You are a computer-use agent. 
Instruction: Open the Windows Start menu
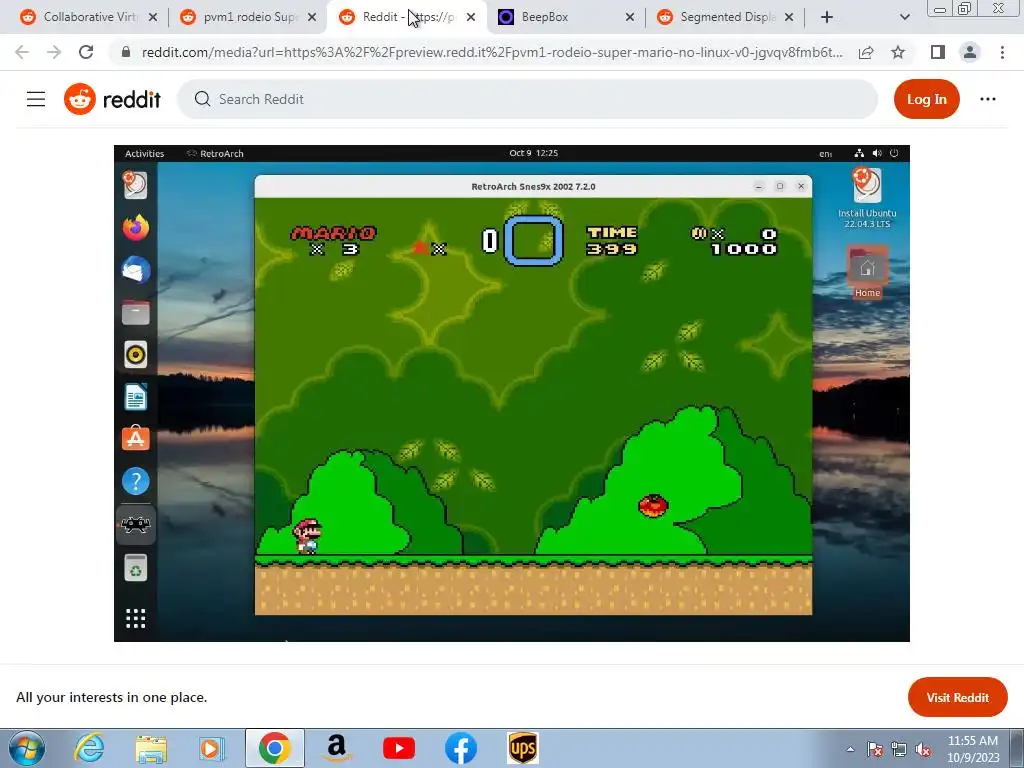pos(27,748)
